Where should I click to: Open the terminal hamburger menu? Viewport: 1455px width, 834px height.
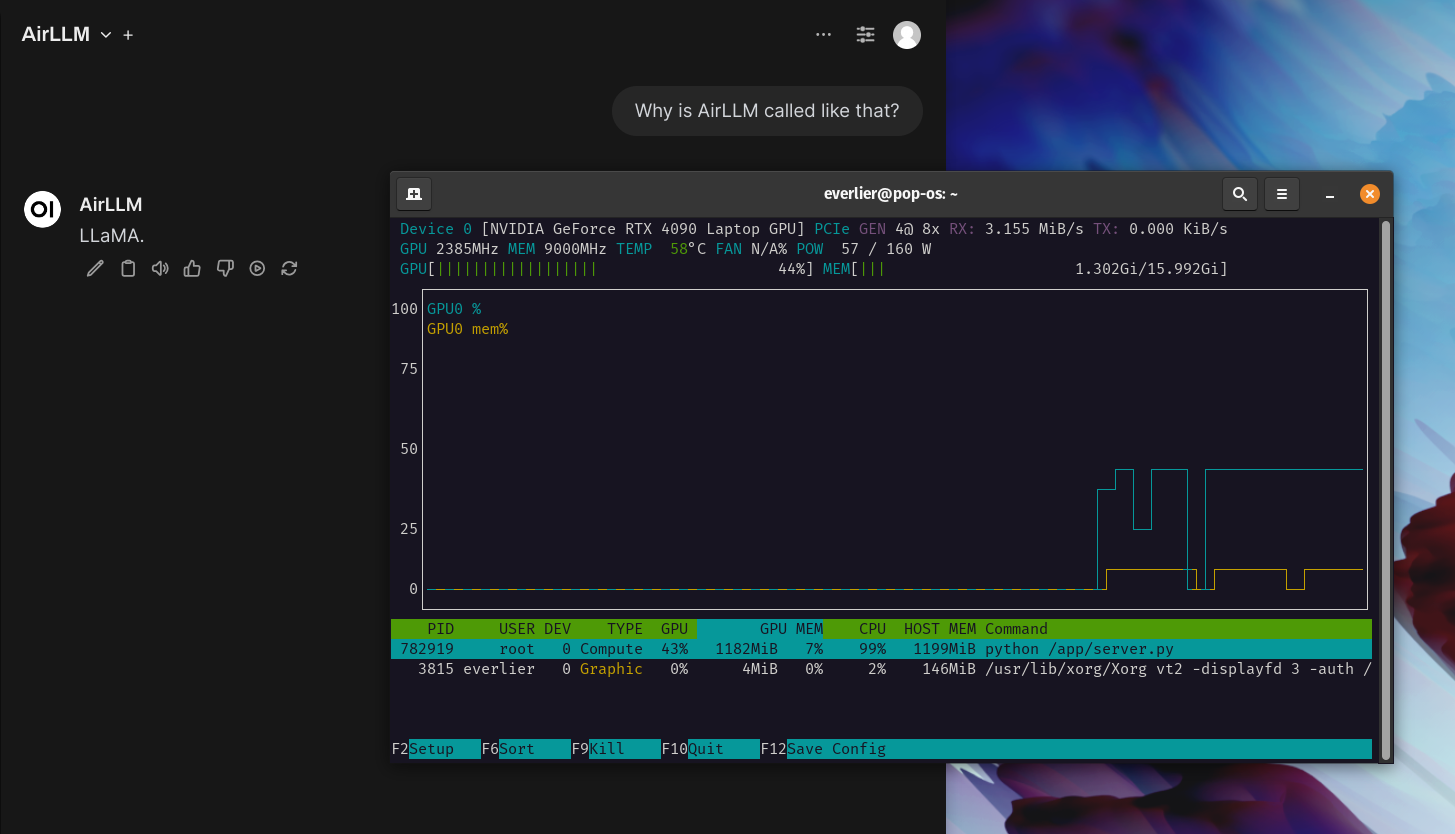[1282, 194]
